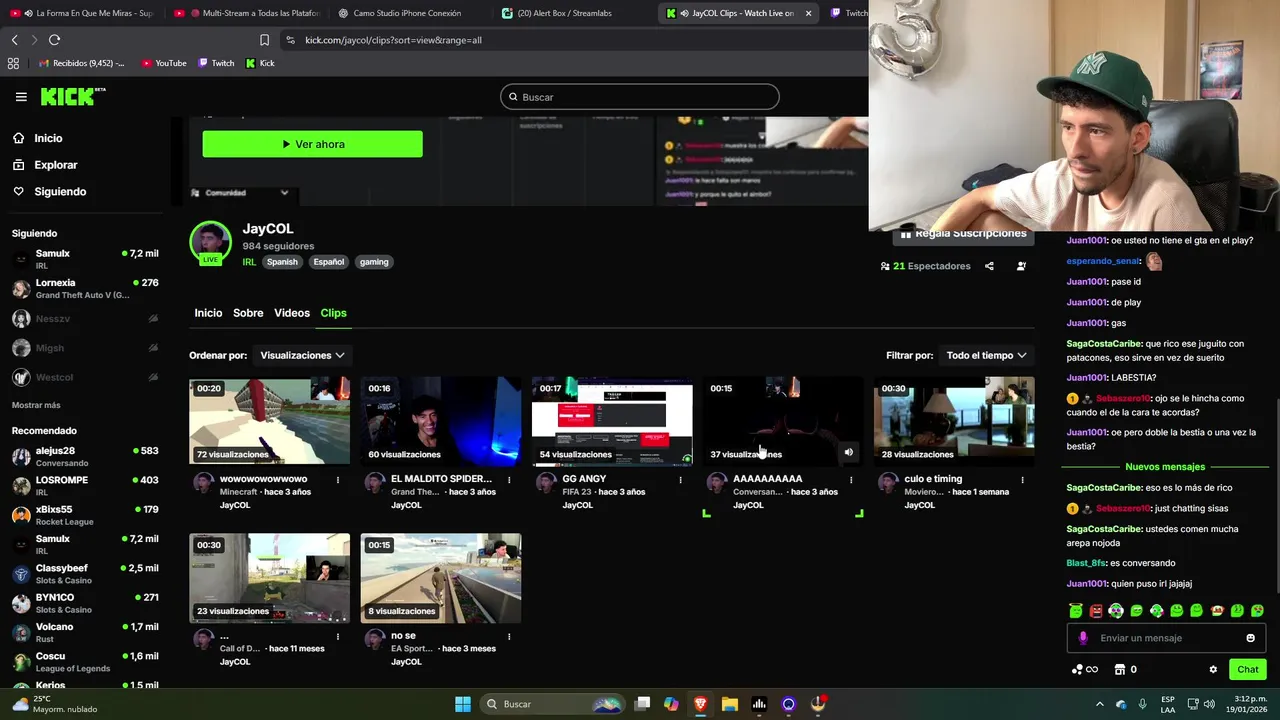Image resolution: width=1280 pixels, height=720 pixels.
Task: Insert the headphones green emote
Action: tap(1116, 610)
